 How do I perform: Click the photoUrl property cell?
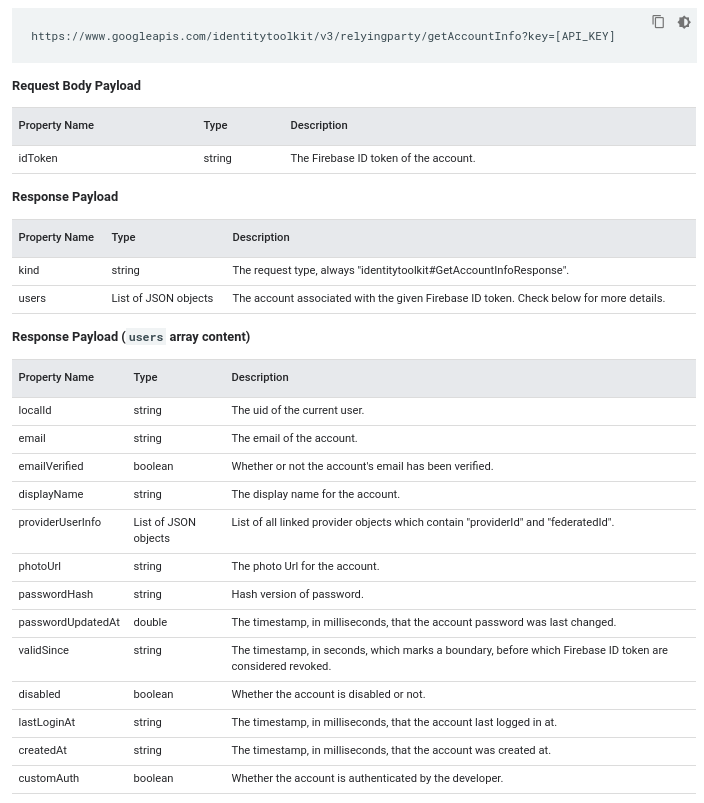point(39,566)
